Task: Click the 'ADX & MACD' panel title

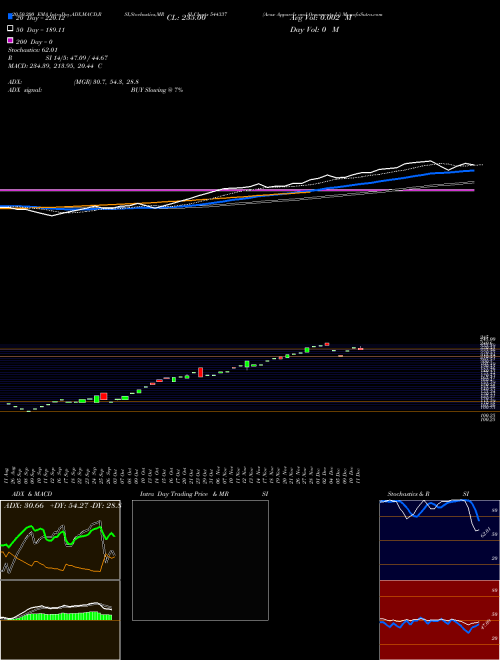Action: [32, 494]
